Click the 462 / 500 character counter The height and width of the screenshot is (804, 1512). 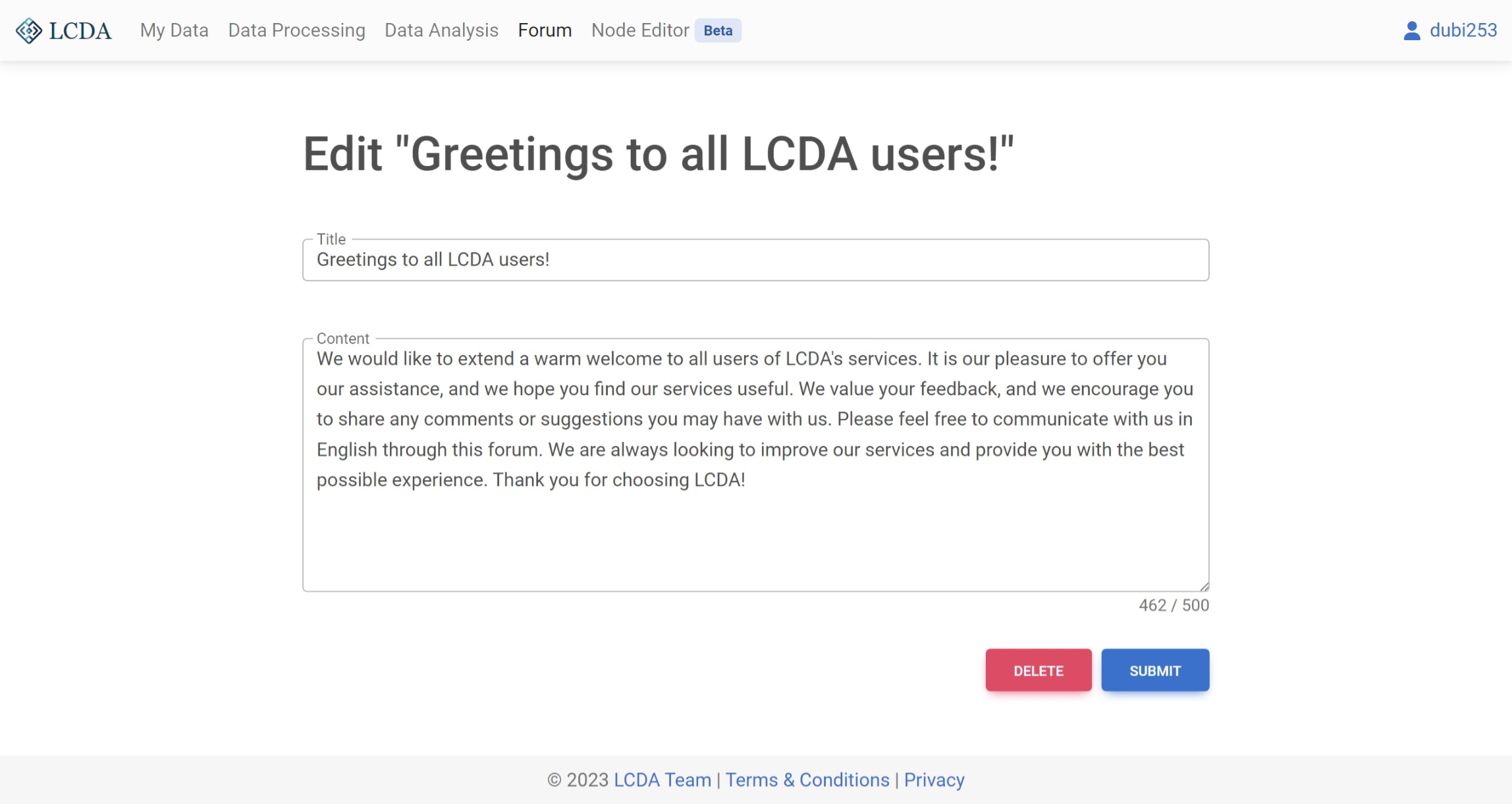(1174, 605)
